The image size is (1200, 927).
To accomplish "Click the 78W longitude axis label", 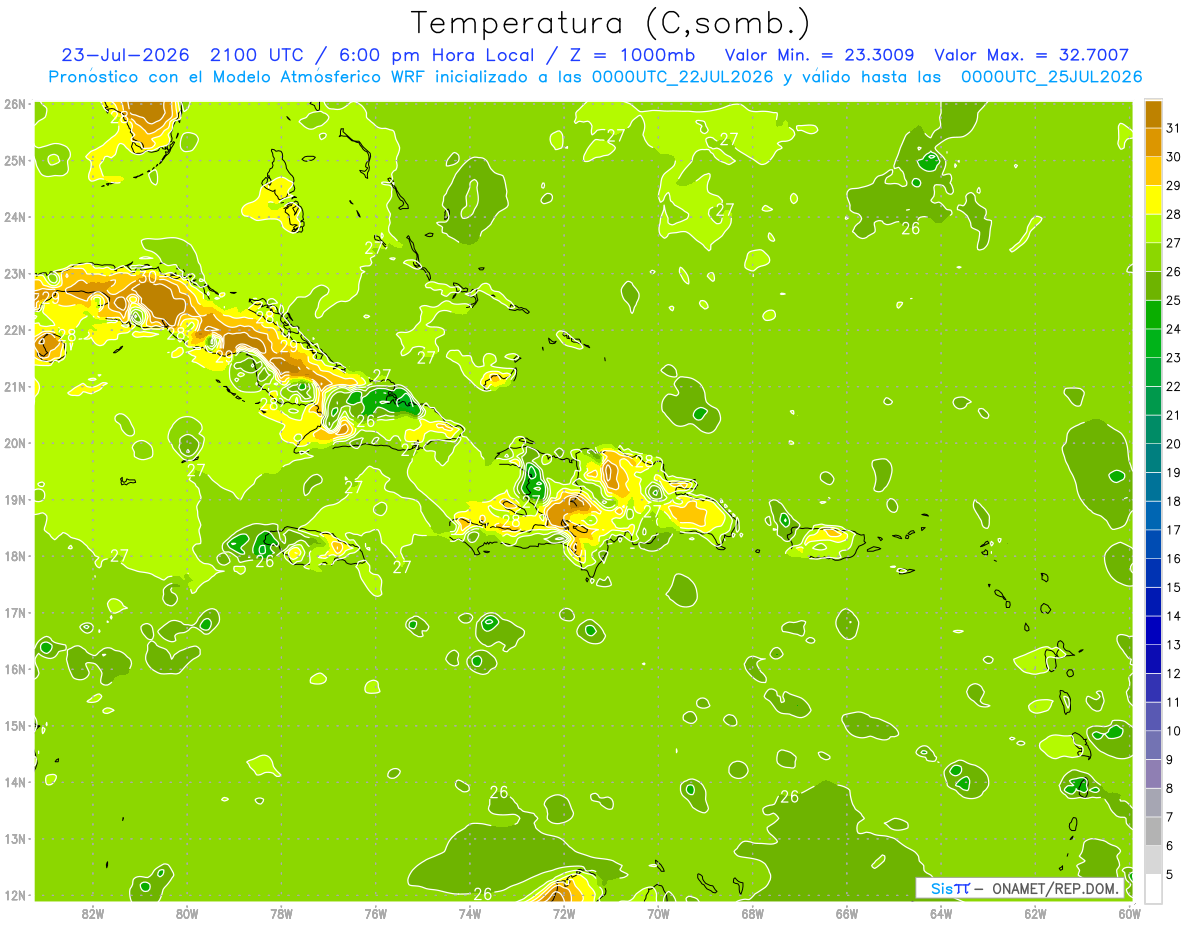I will point(281,913).
